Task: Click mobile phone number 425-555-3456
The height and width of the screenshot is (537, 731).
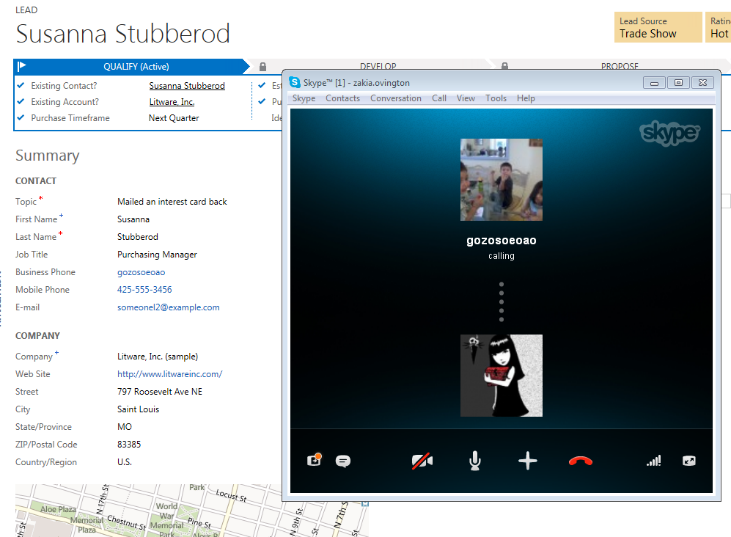Action: click(144, 290)
